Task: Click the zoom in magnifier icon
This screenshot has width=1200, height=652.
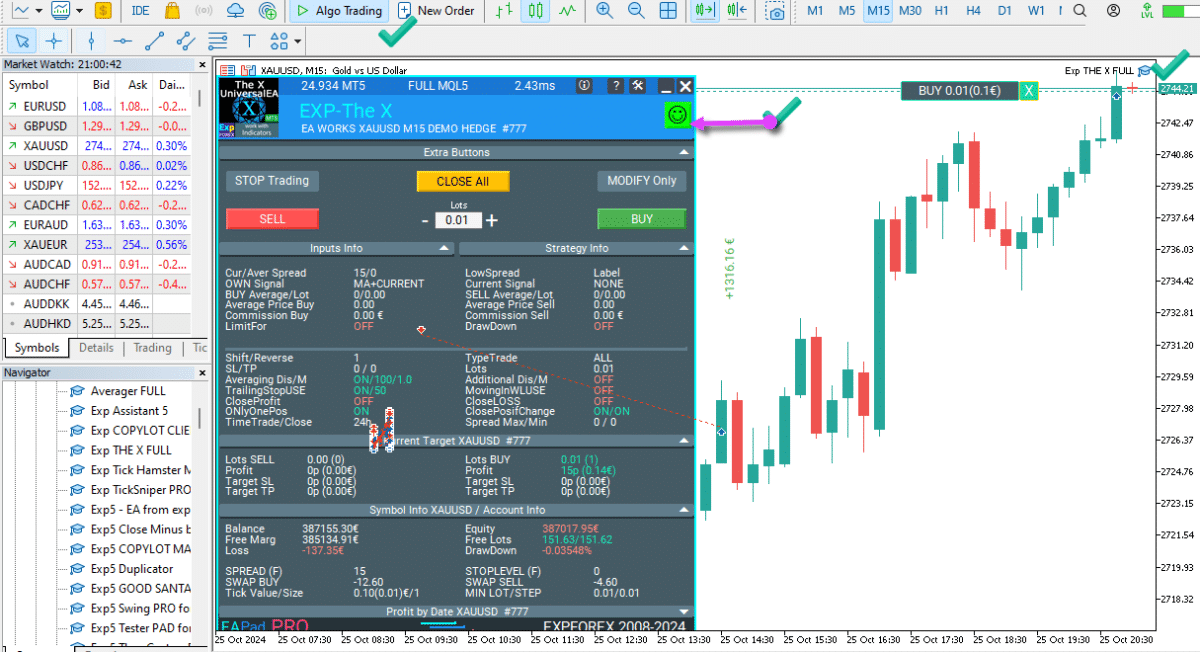Action: pyautogui.click(x=604, y=11)
